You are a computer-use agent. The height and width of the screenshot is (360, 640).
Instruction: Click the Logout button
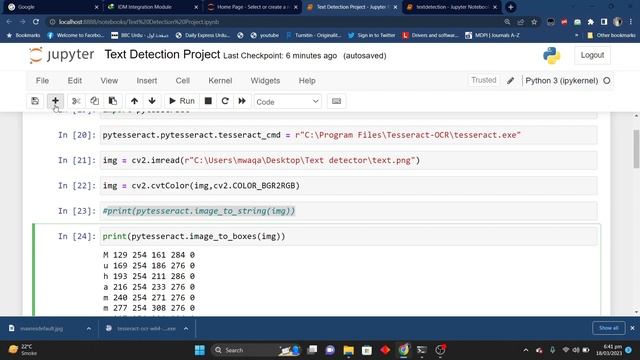[592, 55]
